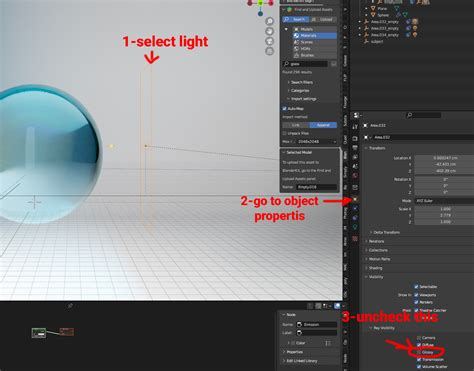Select the Materials asset type

pos(315,36)
